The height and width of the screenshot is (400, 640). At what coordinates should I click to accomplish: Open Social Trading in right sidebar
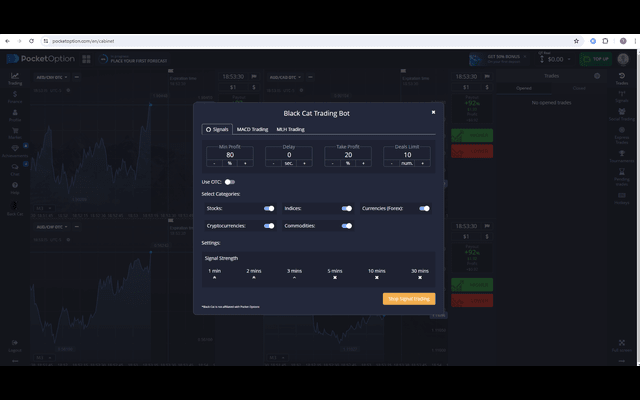tap(622, 114)
